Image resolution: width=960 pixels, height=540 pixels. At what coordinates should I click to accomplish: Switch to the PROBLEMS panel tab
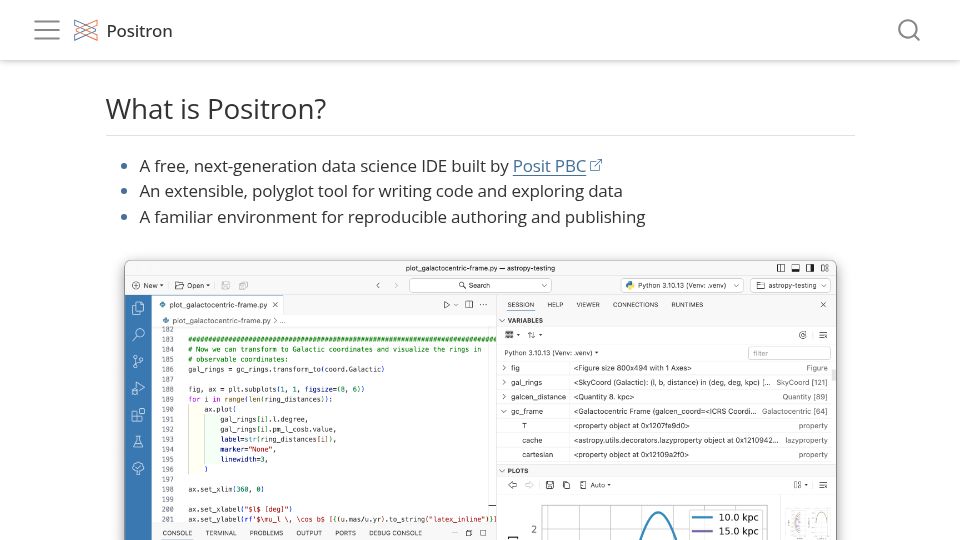(x=266, y=533)
